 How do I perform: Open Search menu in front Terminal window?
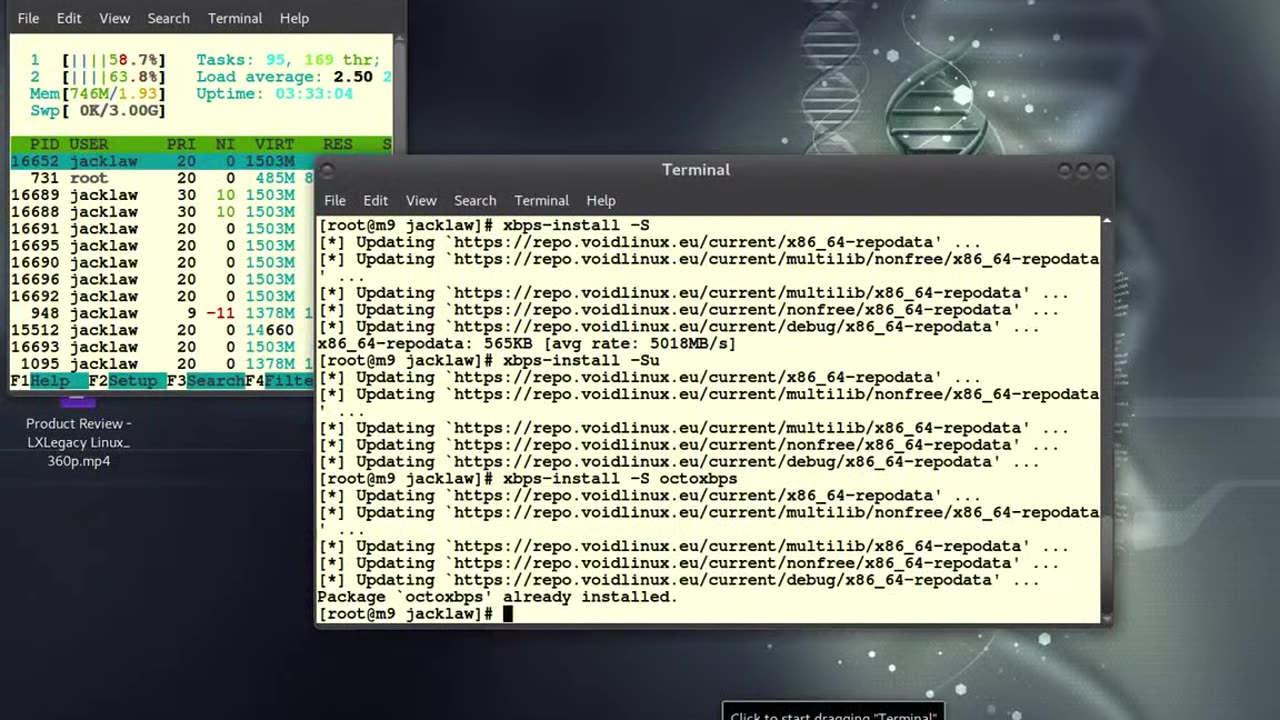point(475,200)
